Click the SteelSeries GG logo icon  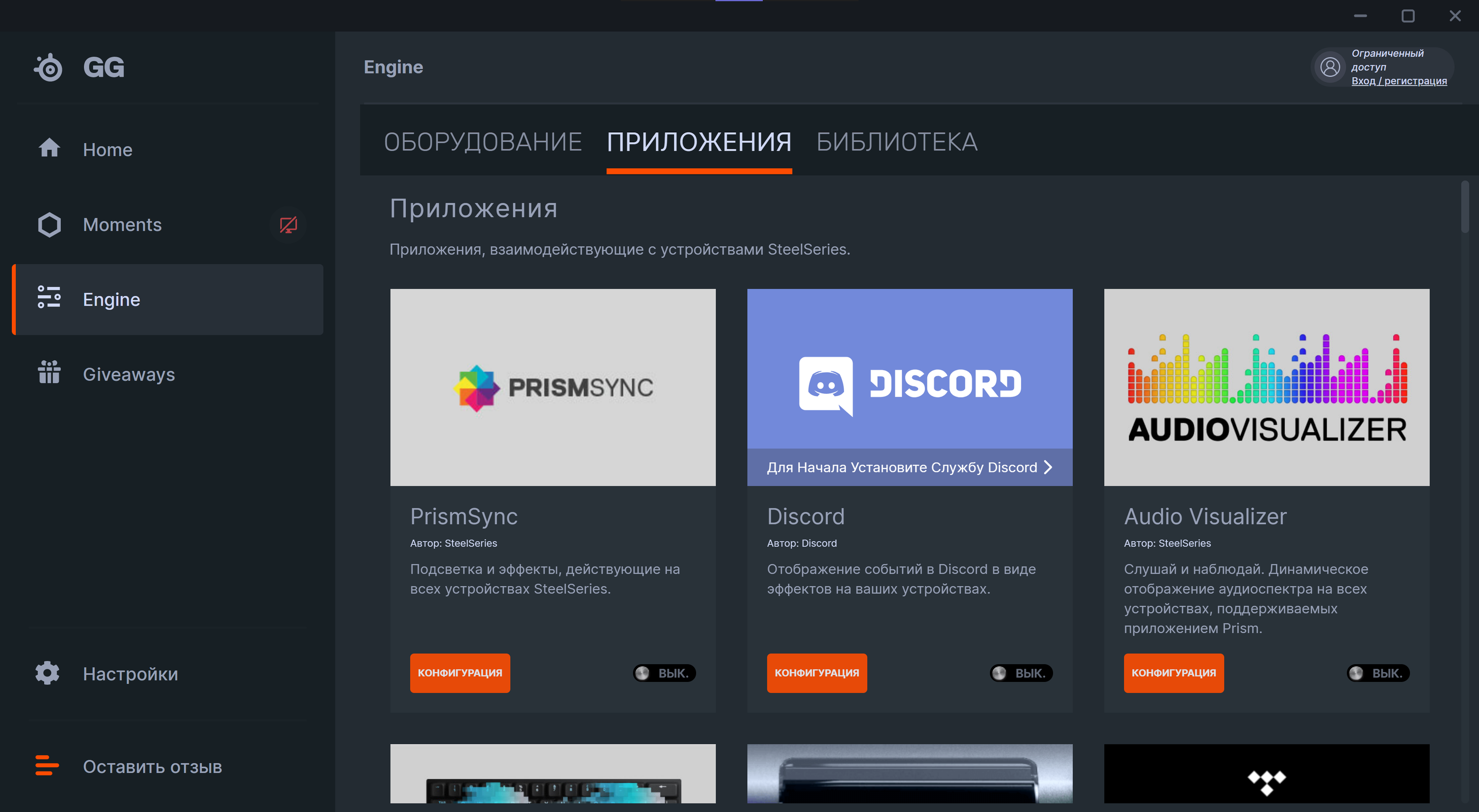click(49, 68)
